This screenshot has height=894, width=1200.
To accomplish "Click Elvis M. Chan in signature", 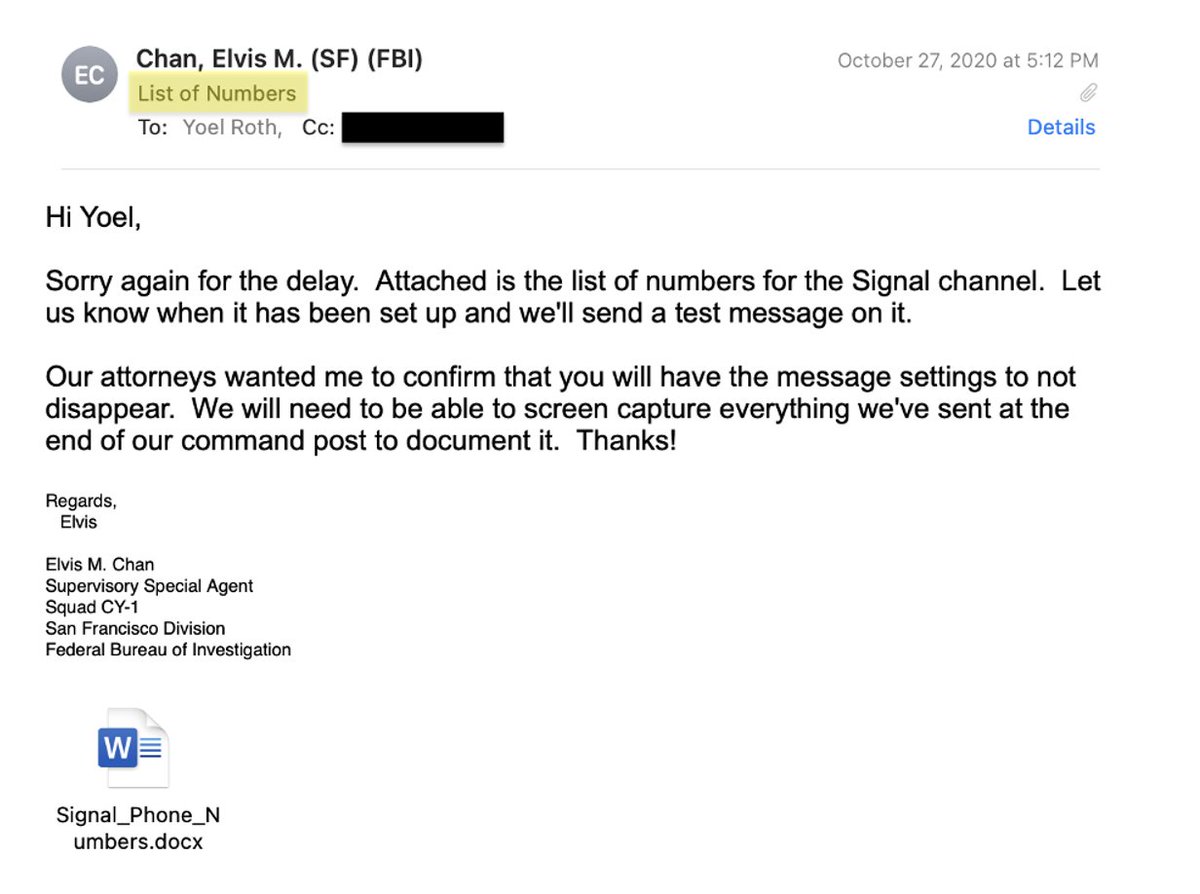I will tap(100, 565).
